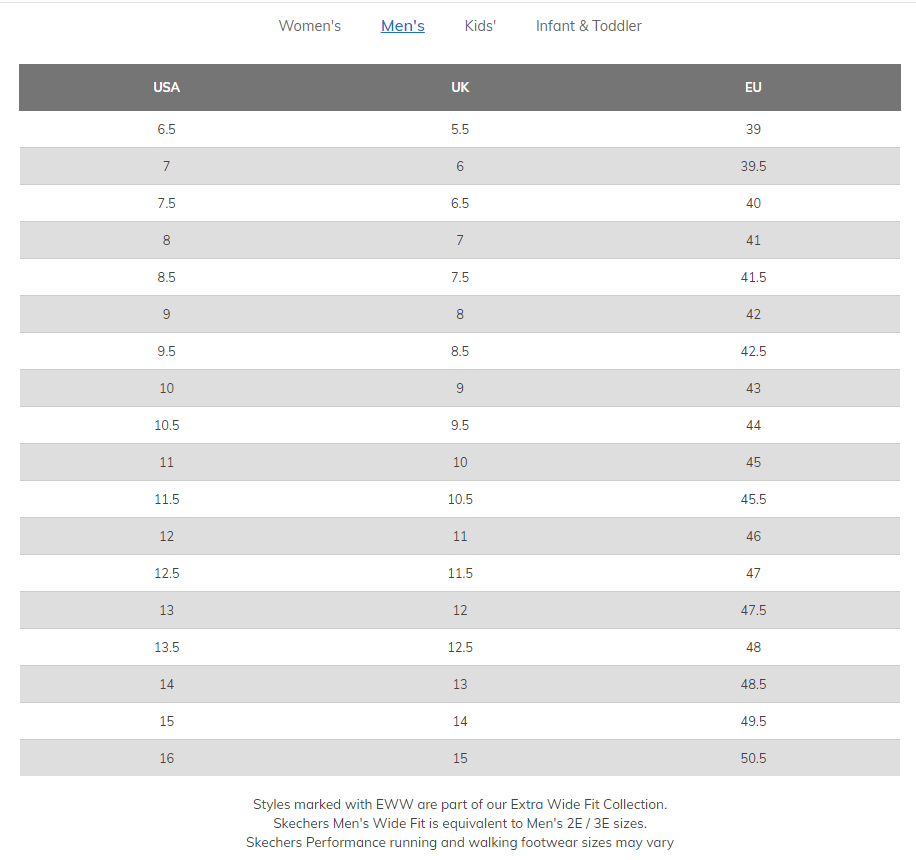The width and height of the screenshot is (916, 860).
Task: Select the EU size 48.5 cell
Action: [753, 684]
